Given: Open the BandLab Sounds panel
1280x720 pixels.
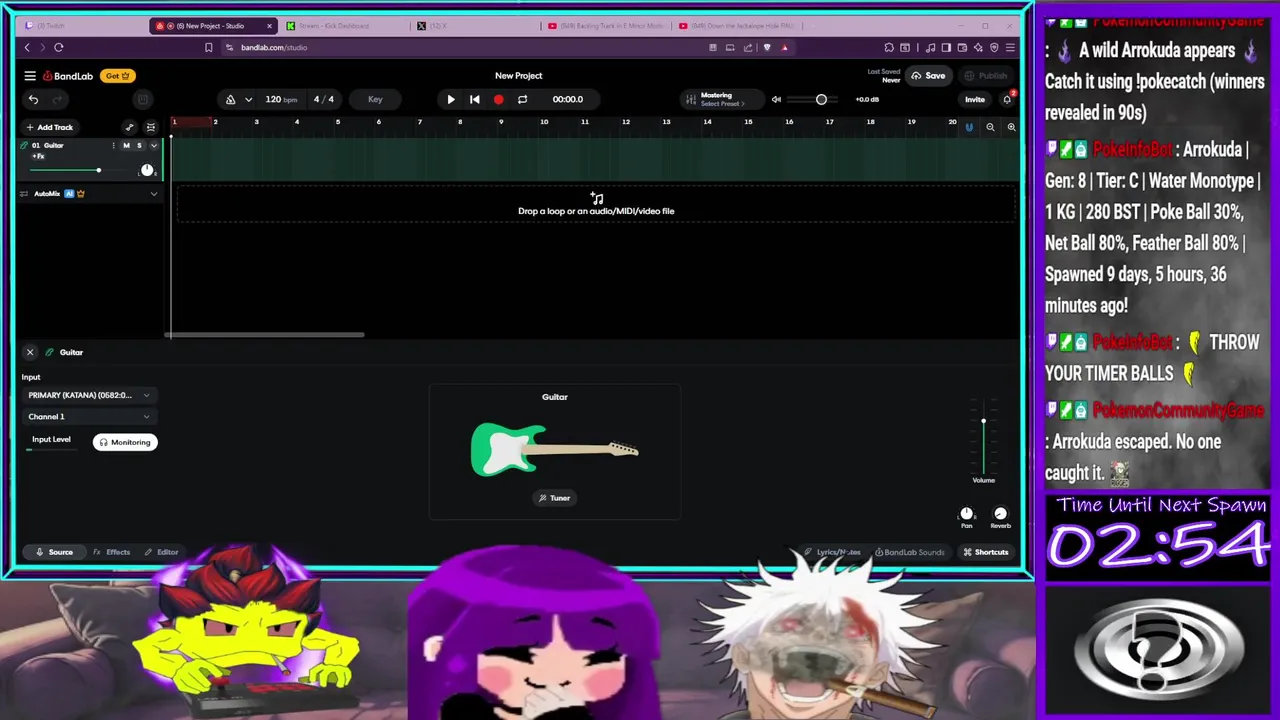Looking at the screenshot, I should [x=909, y=552].
